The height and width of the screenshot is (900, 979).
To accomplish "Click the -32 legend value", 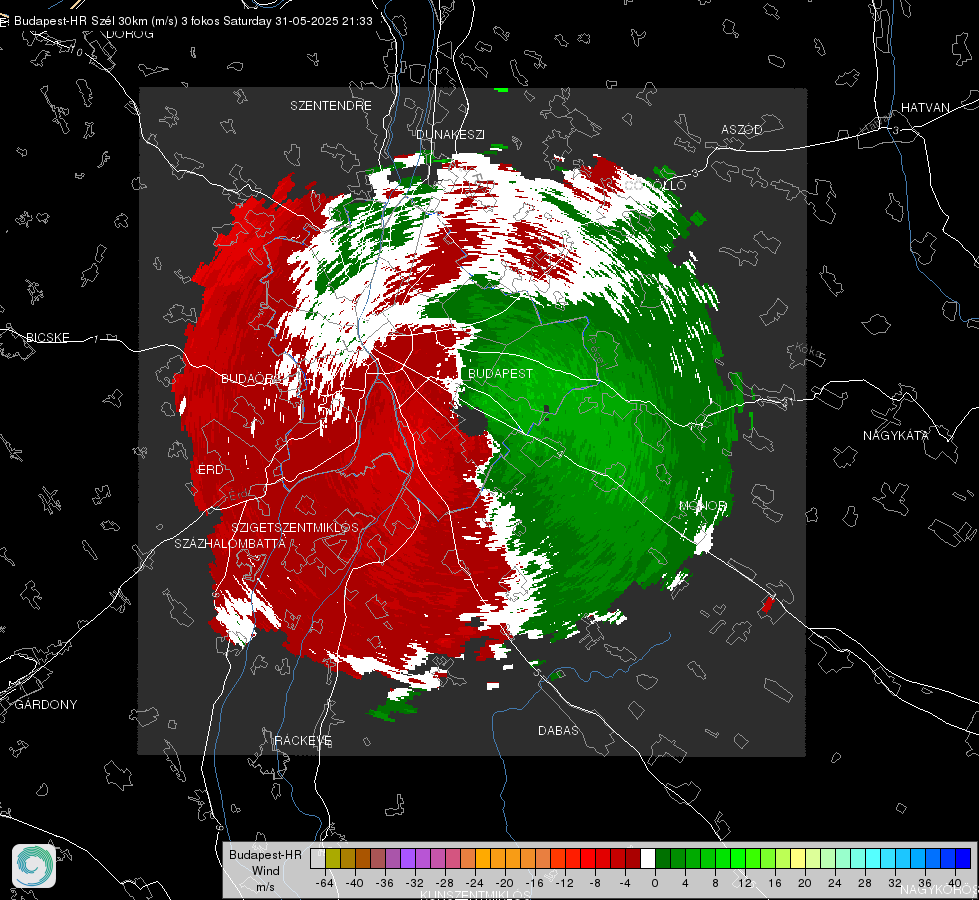I will [x=415, y=883].
